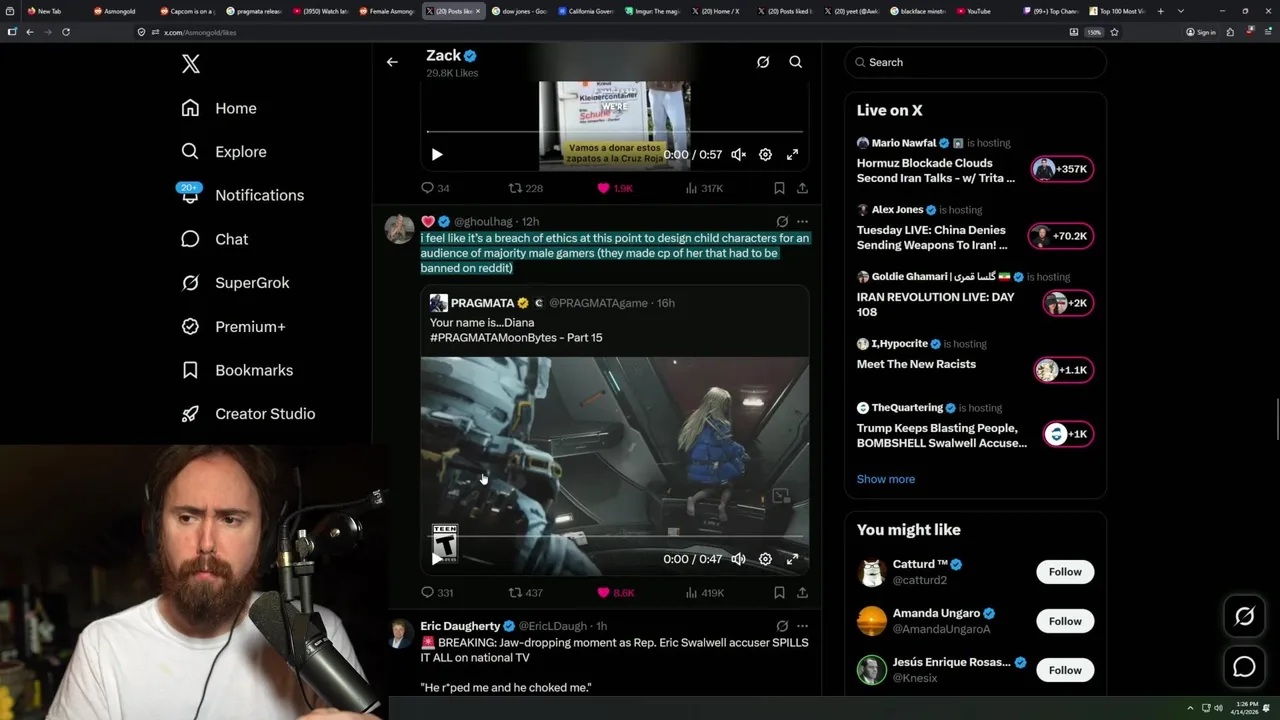The height and width of the screenshot is (720, 1280).
Task: Click the X Search input field
Action: (x=975, y=62)
